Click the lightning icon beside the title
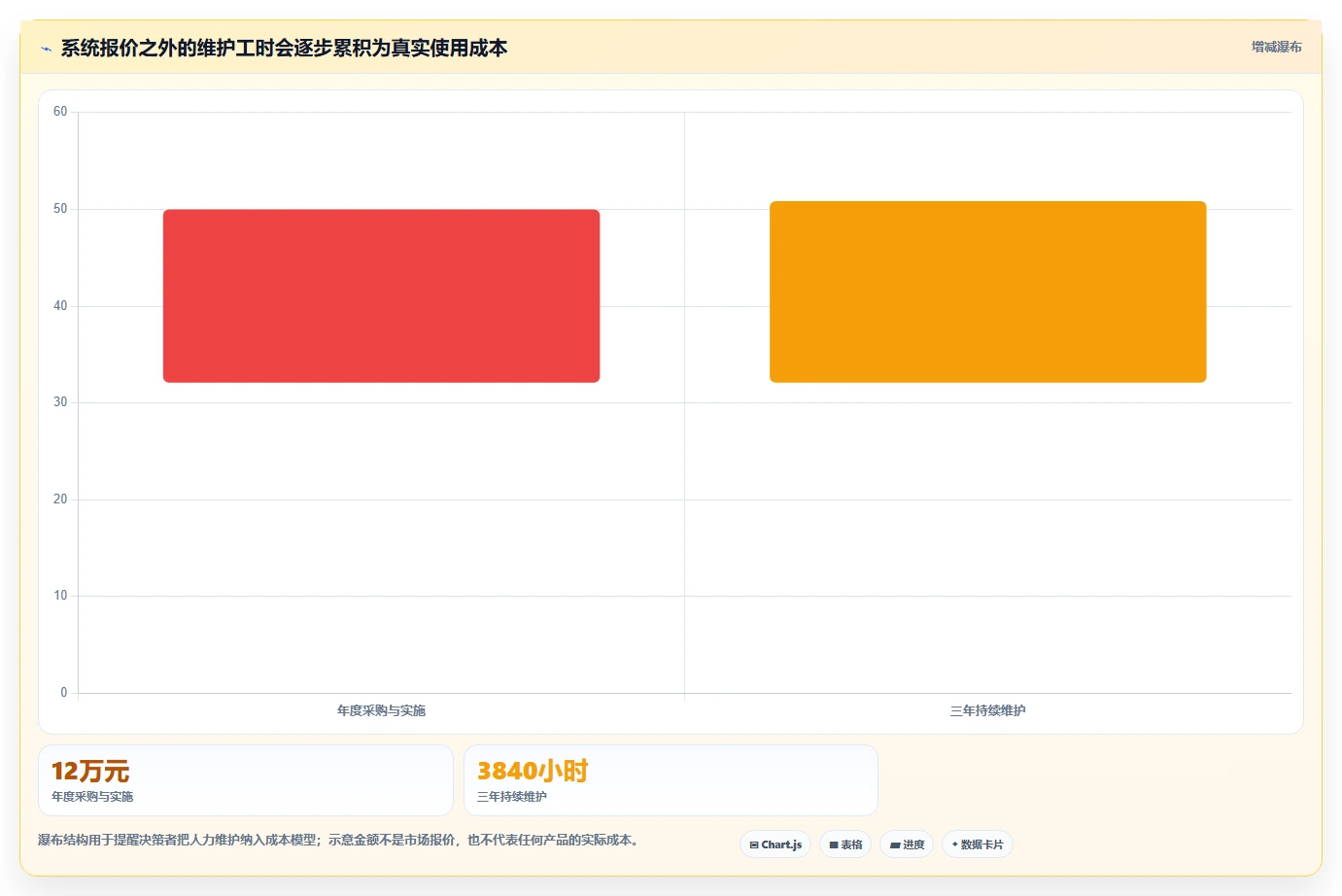The height and width of the screenshot is (896, 1342). click(x=46, y=49)
